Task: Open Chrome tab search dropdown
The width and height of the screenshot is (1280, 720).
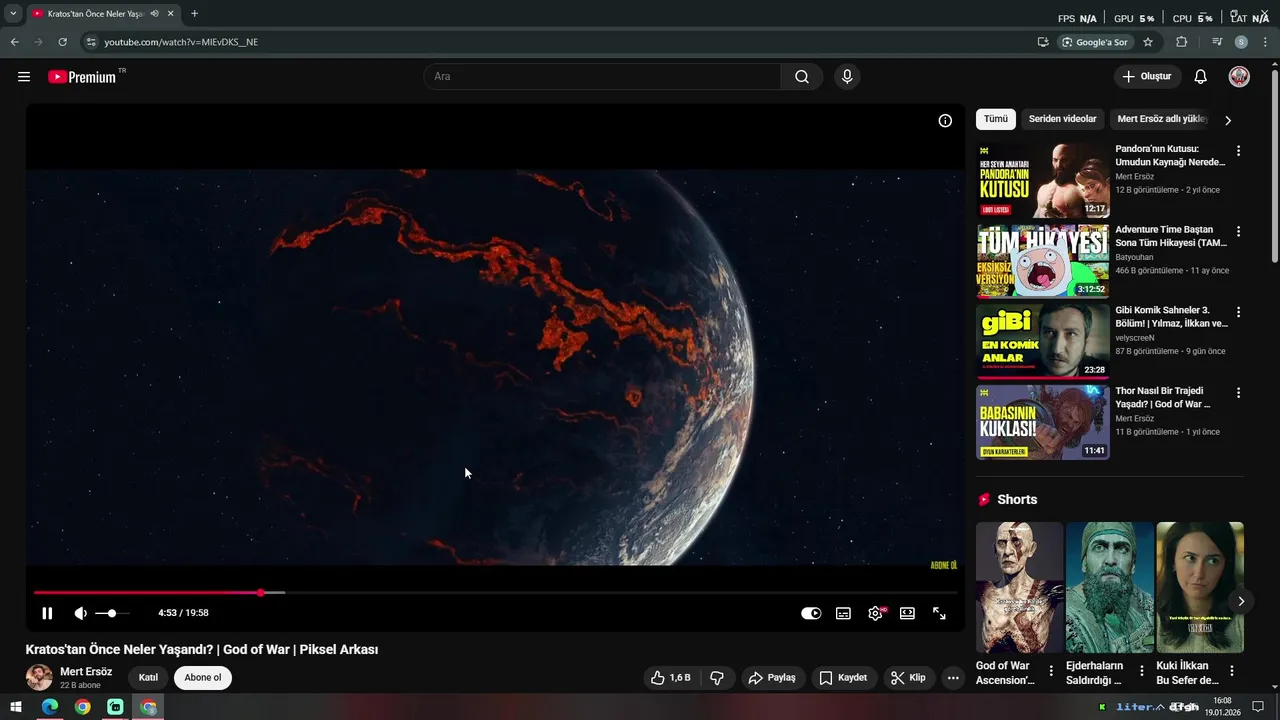Action: click(13, 14)
